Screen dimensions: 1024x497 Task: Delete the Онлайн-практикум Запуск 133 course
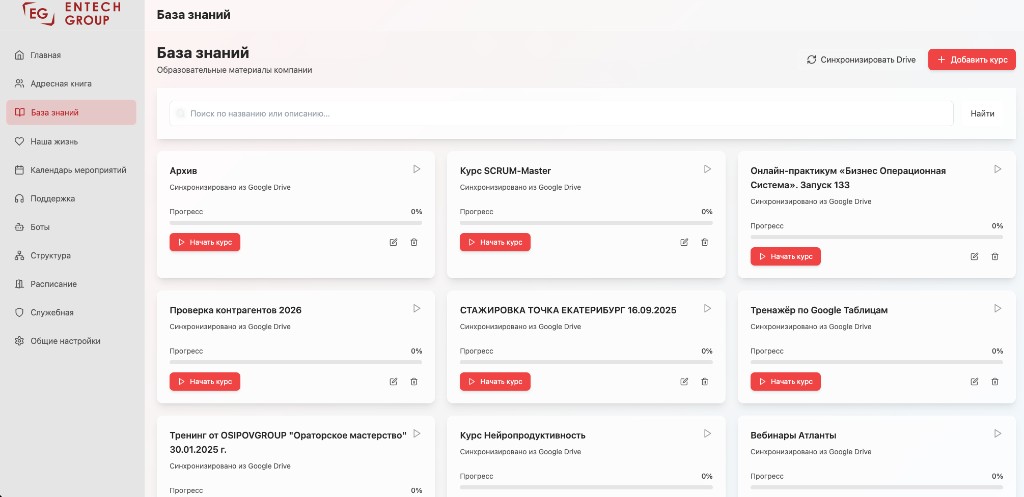(995, 257)
